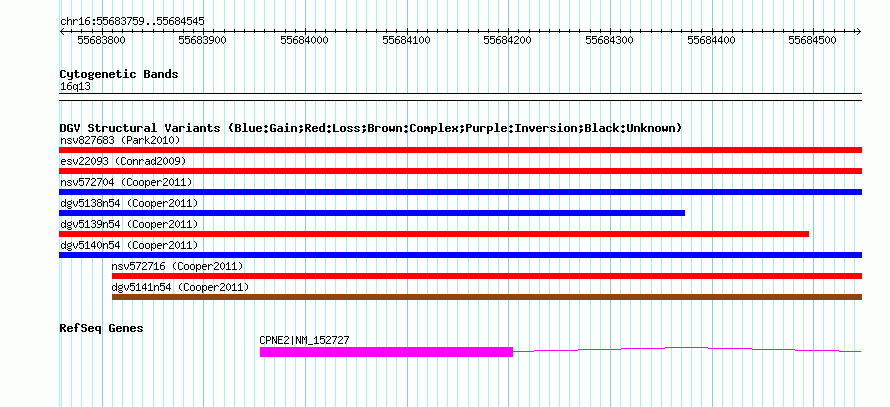Click ruler position 55683900
This screenshot has width=890, height=407.
(x=203, y=40)
